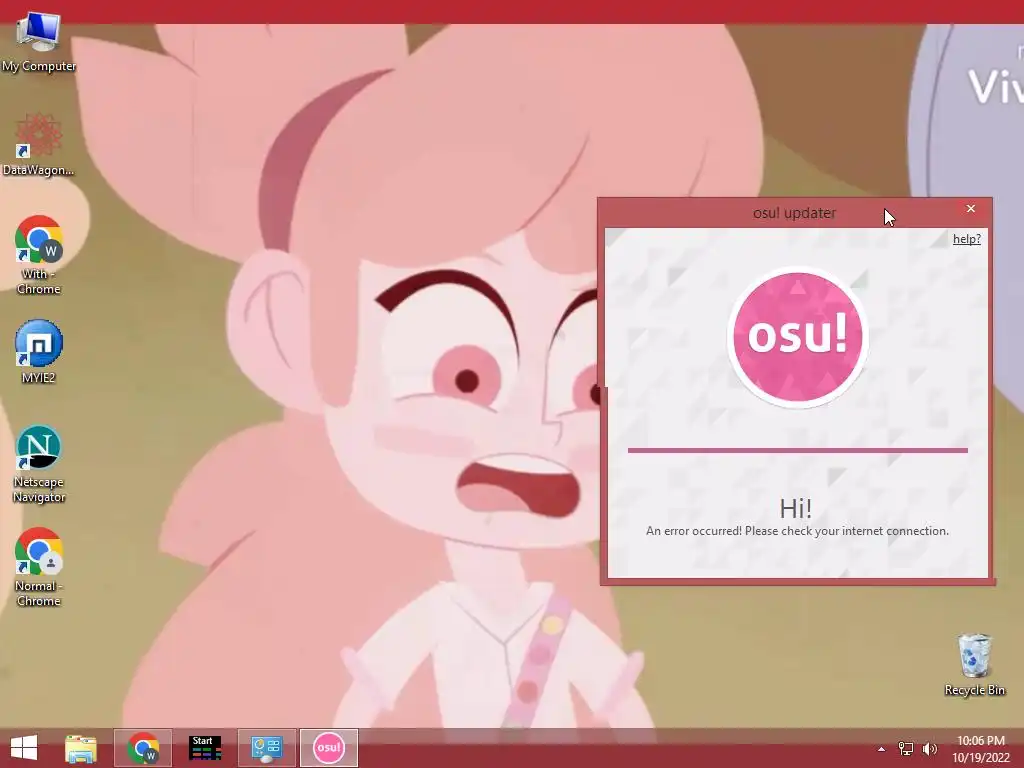1024x768 pixels.
Task: Select the MYIE2 browser desktop icon
Action: click(x=39, y=351)
